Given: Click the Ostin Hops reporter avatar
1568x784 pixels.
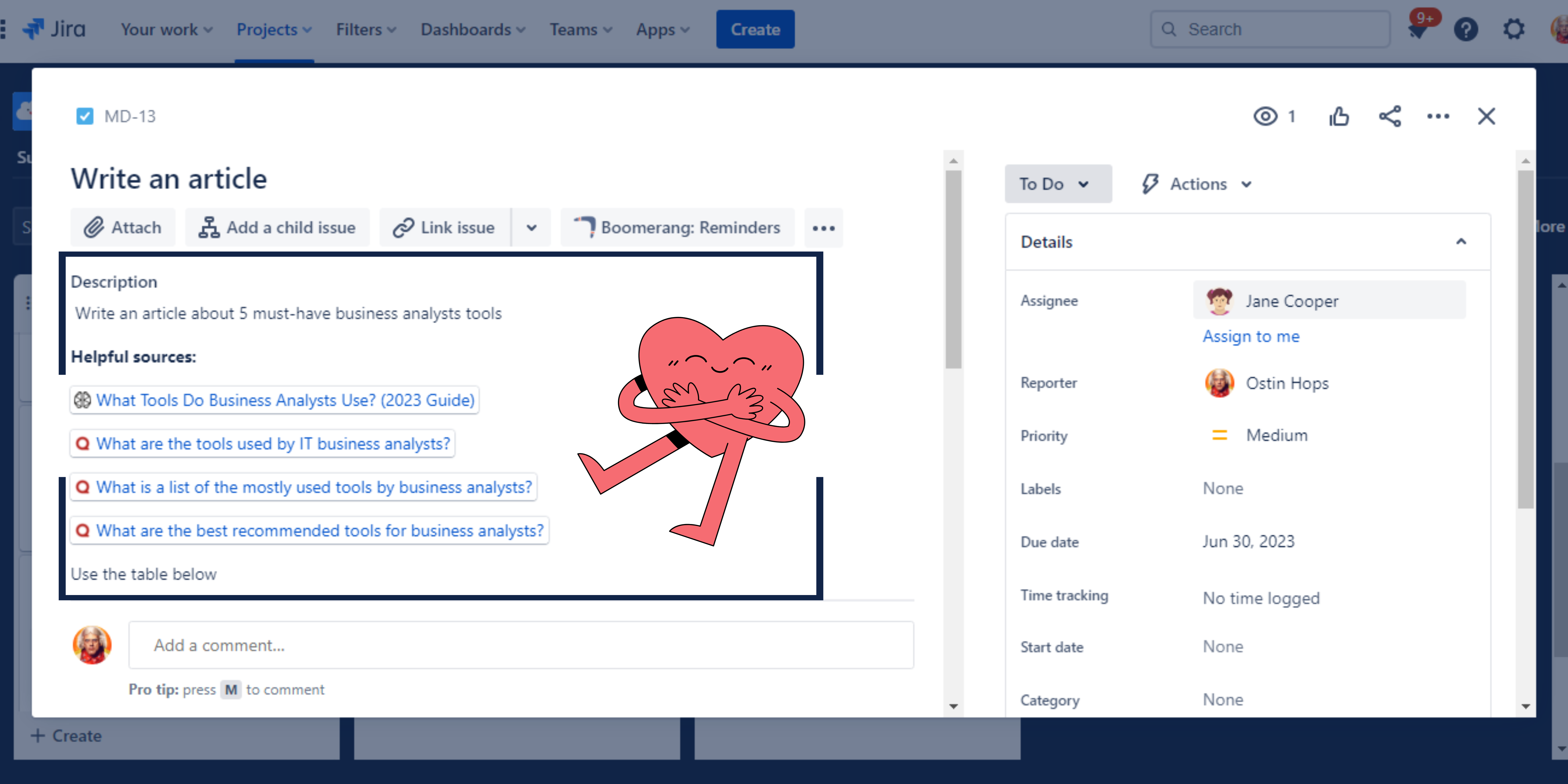Looking at the screenshot, I should pos(1219,383).
